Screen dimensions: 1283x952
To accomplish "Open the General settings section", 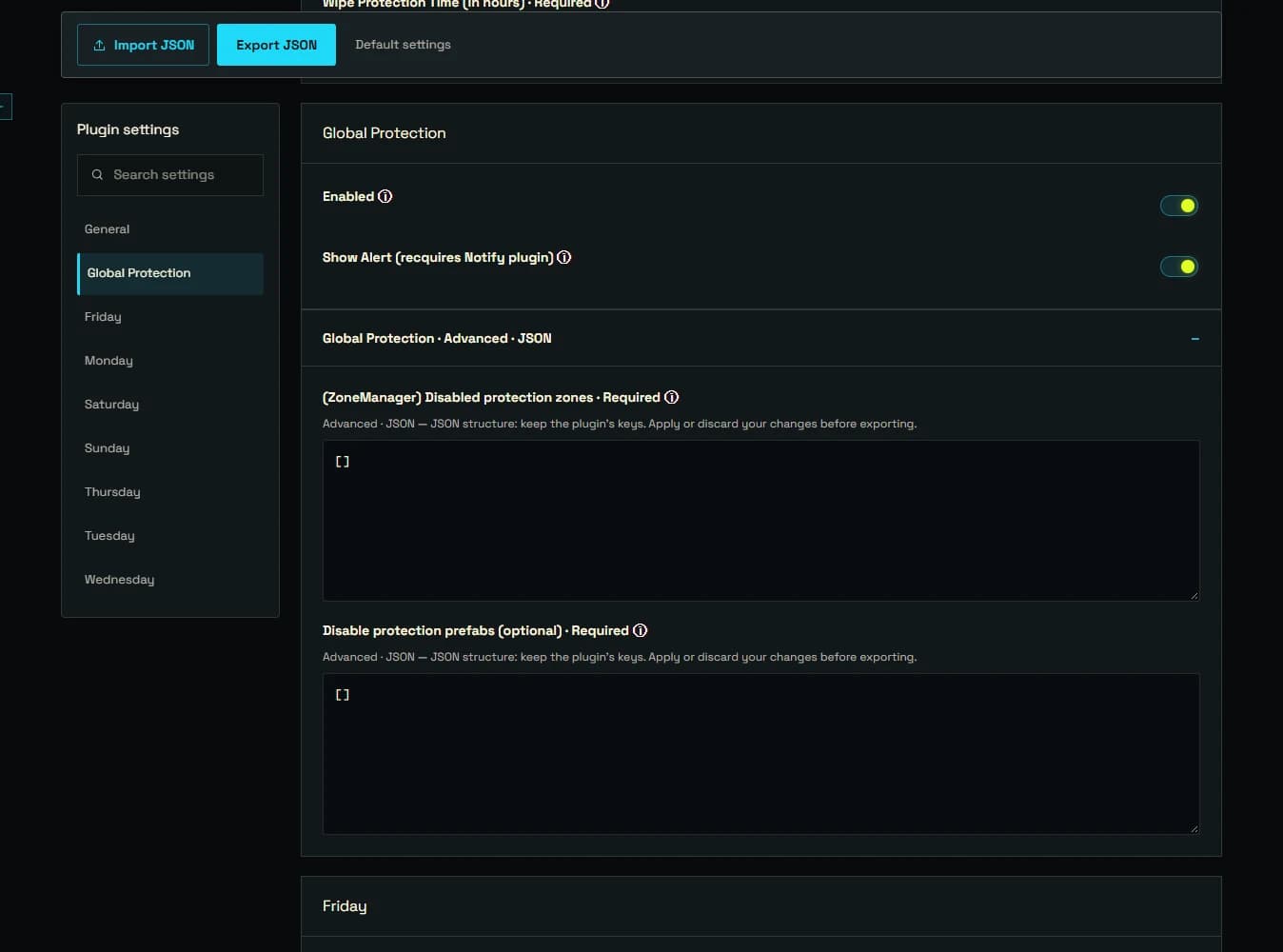I will (x=170, y=229).
